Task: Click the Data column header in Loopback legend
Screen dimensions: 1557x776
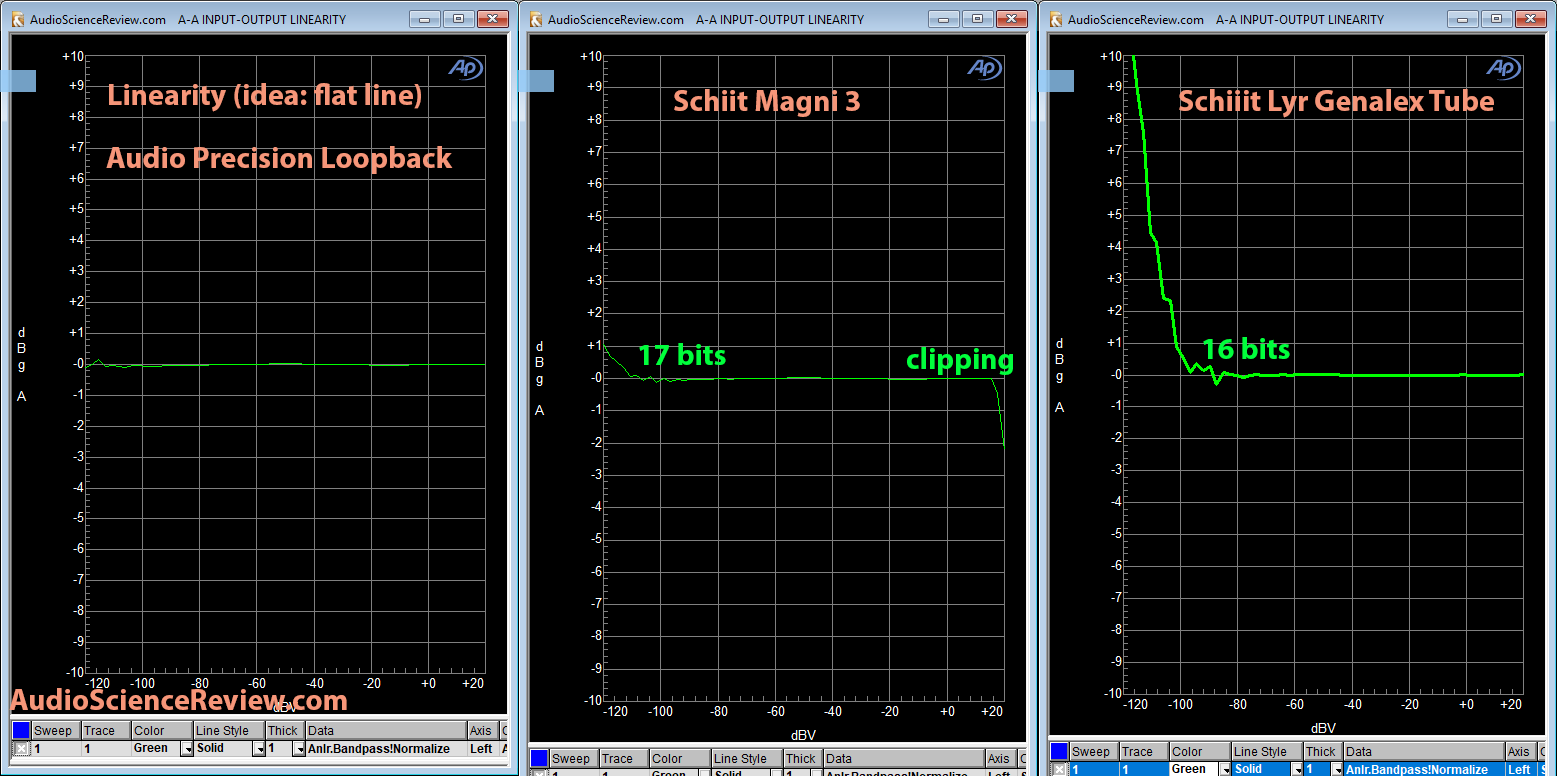Action: [x=386, y=731]
